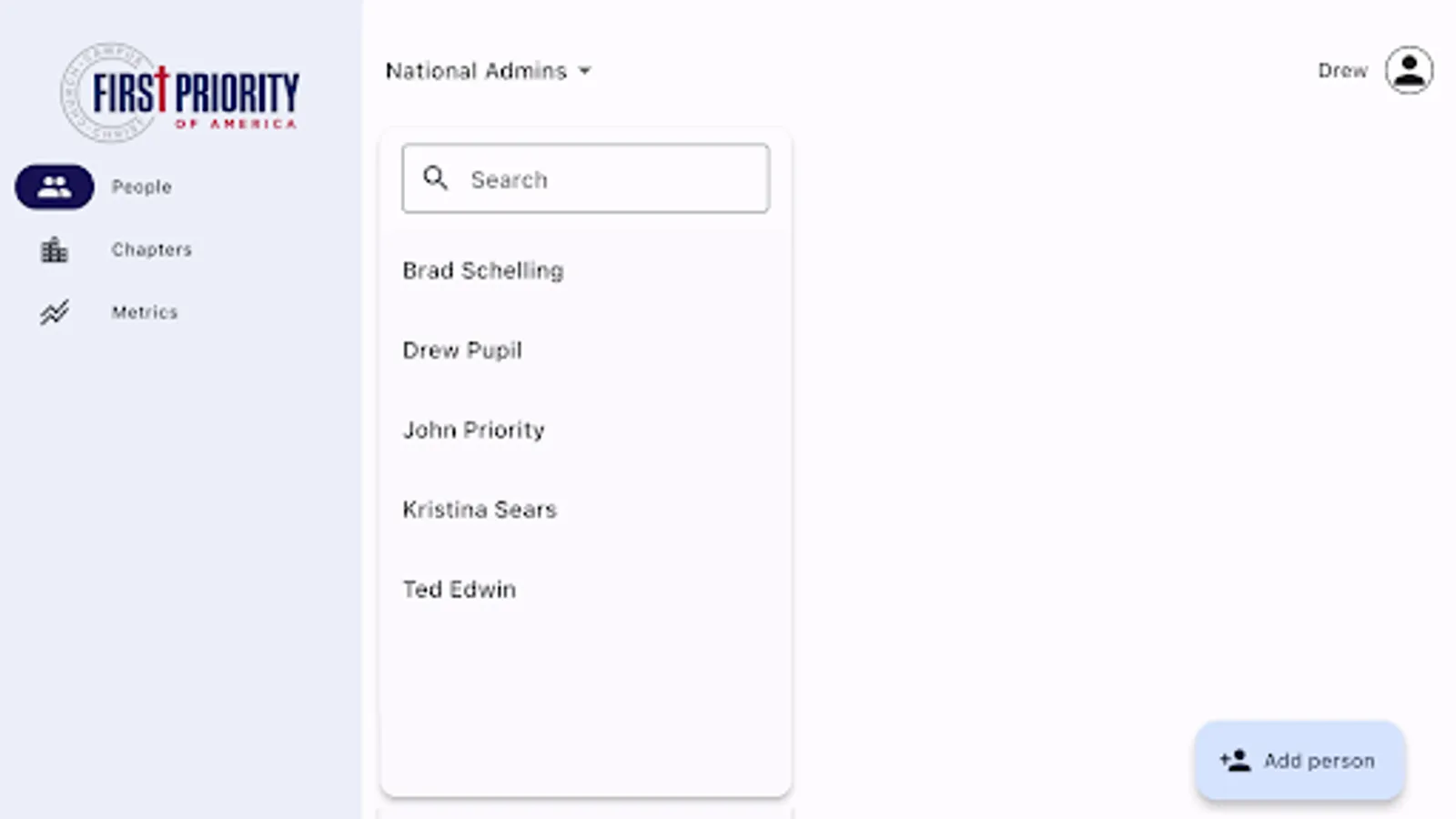Click the Drew username link
The image size is (1456, 819).
tap(1342, 70)
